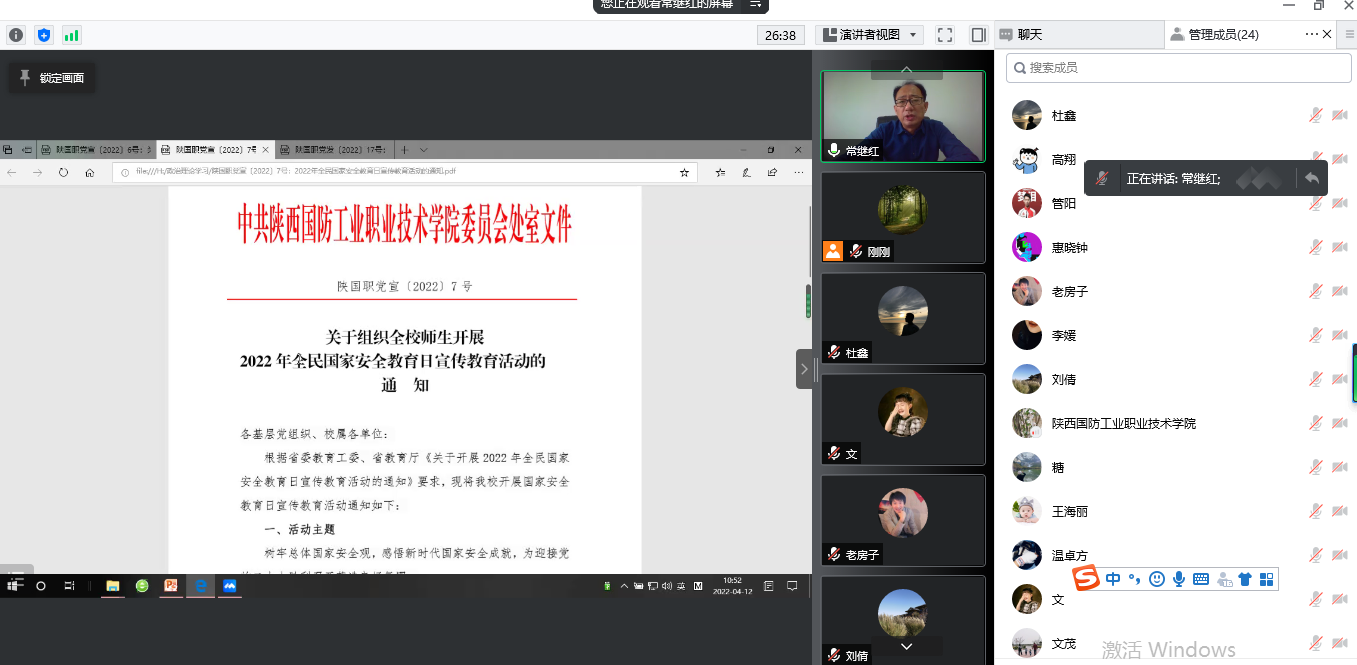
Task: Click the more options ellipsis in members tab
Action: click(1312, 34)
